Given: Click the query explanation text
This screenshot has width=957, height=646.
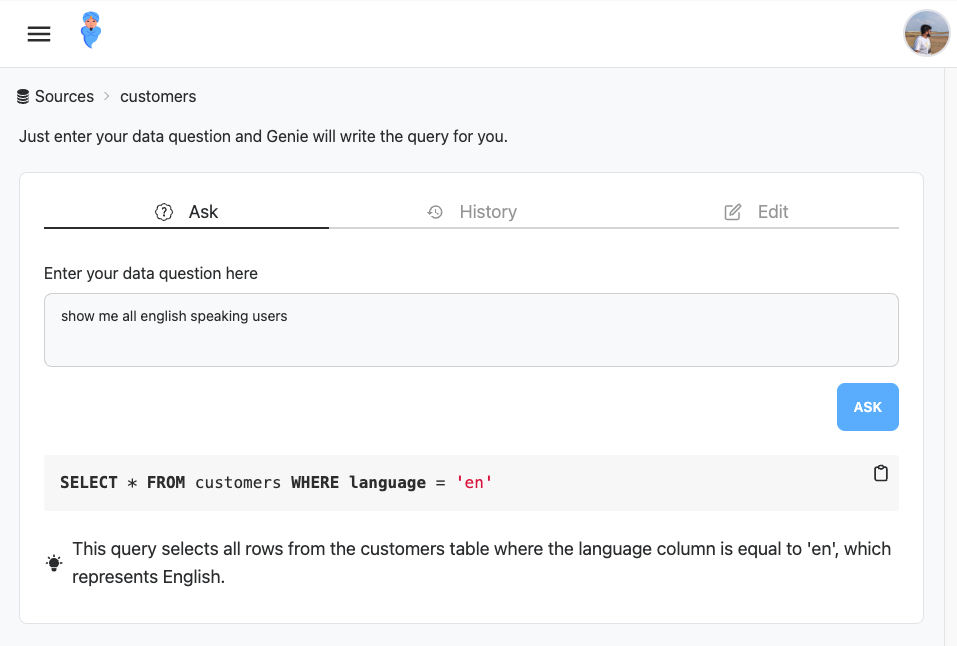Looking at the screenshot, I should click(481, 563).
